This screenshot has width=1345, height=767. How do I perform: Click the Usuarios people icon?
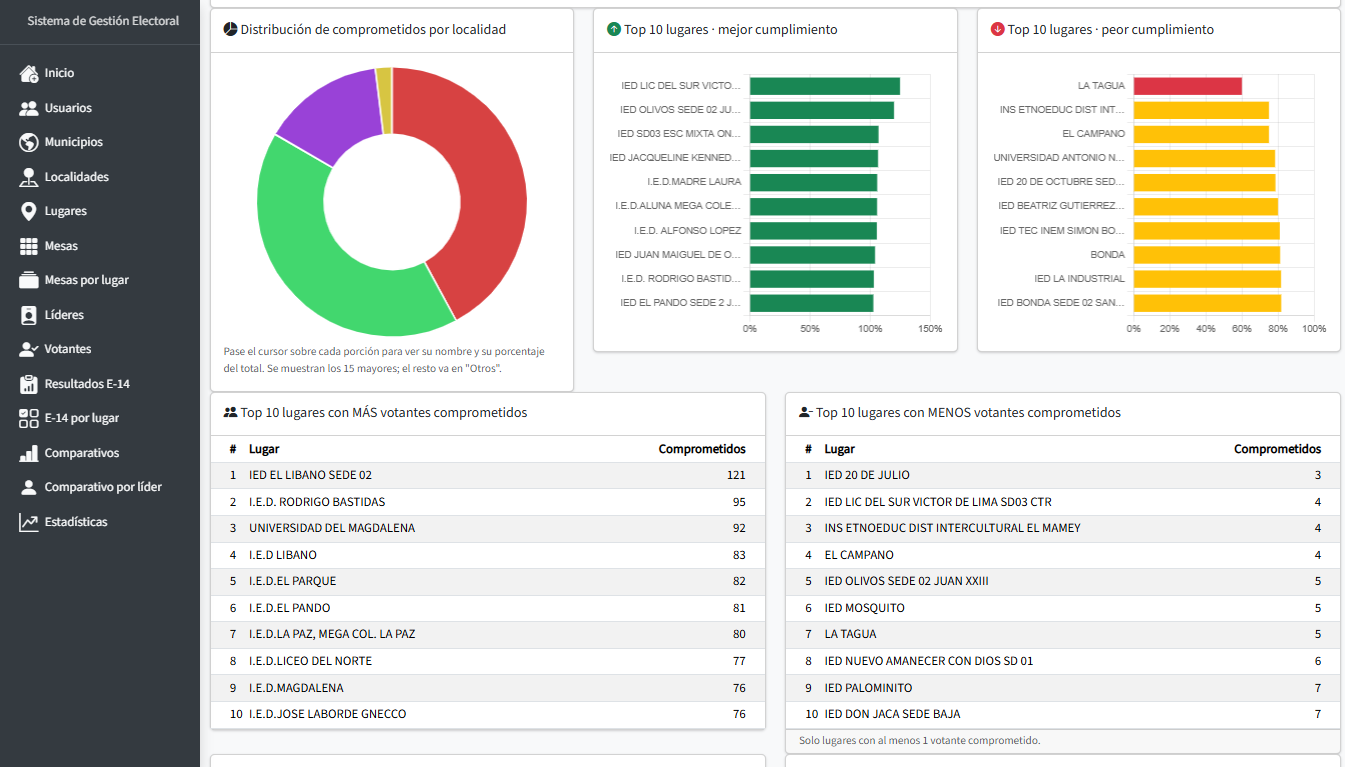click(28, 108)
